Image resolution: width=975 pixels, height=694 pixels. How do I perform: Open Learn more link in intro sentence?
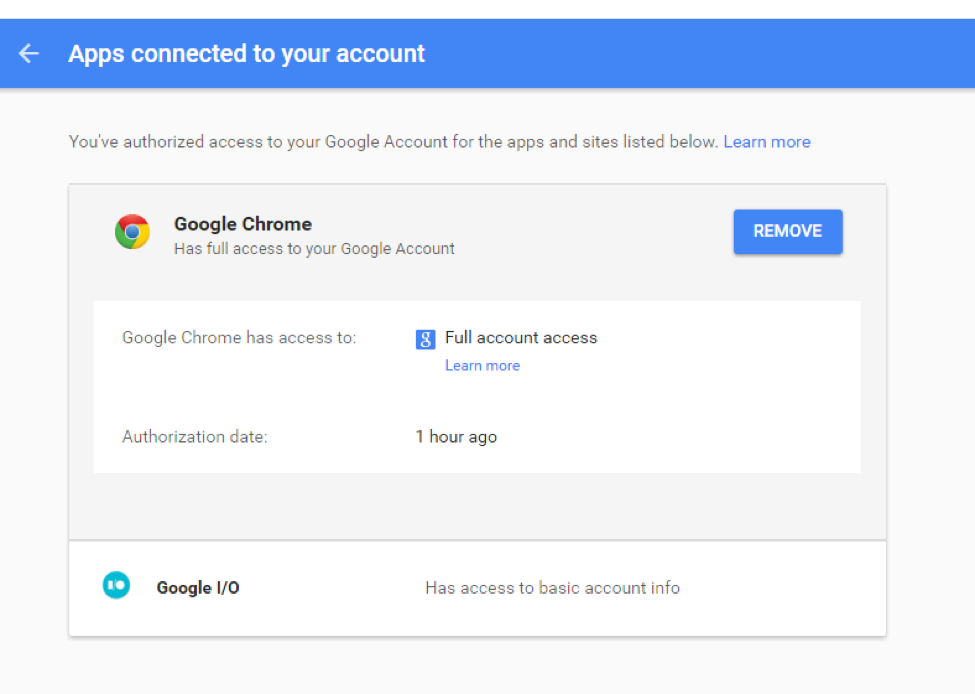[x=767, y=142]
